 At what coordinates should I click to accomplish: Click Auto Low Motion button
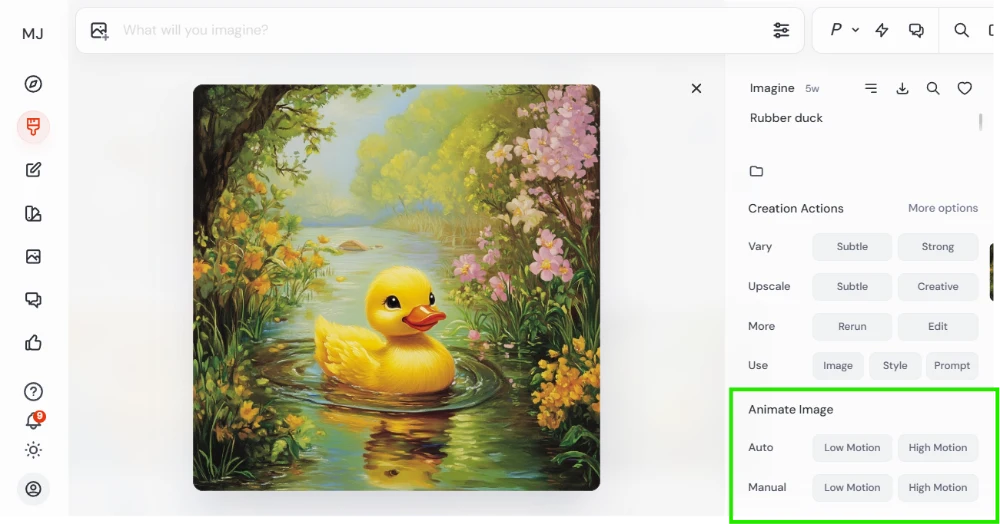852,448
